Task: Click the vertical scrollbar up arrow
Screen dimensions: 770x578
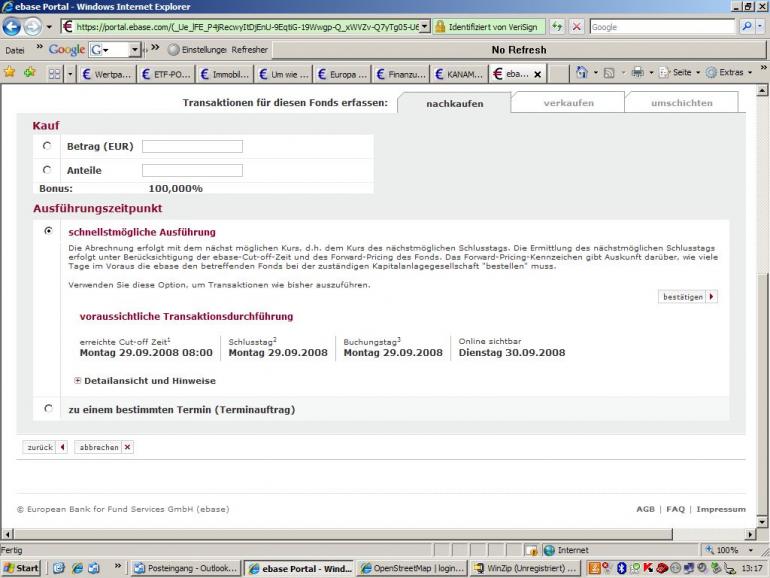Action: click(x=762, y=90)
